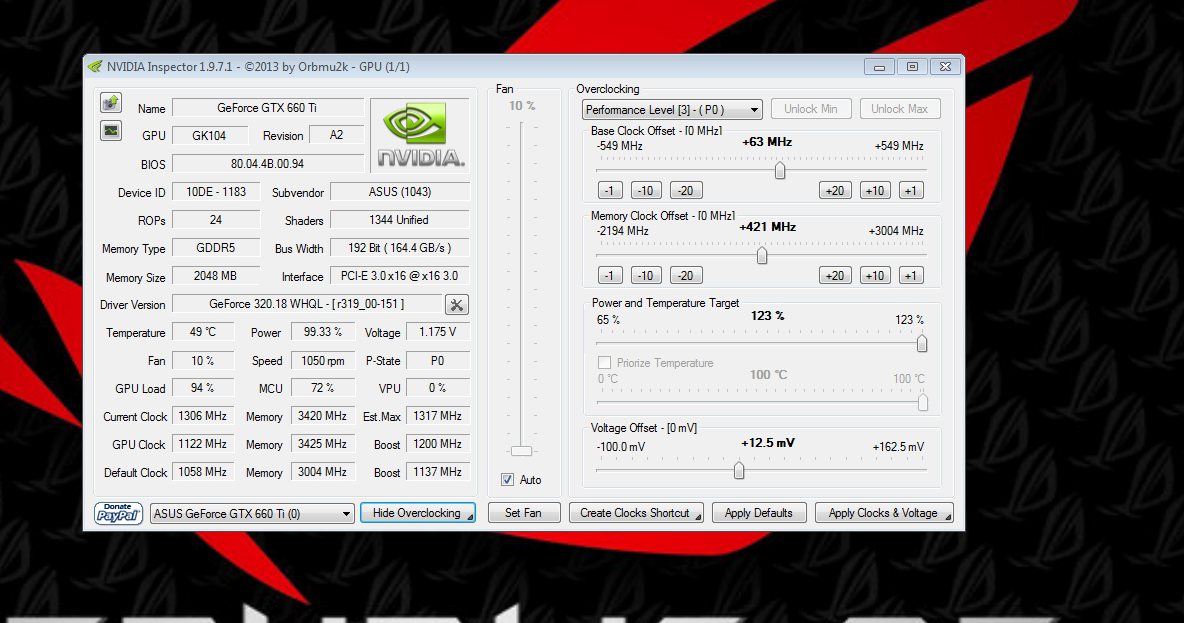
Task: Click the Memory Size value 2048 MB
Action: tap(215, 276)
